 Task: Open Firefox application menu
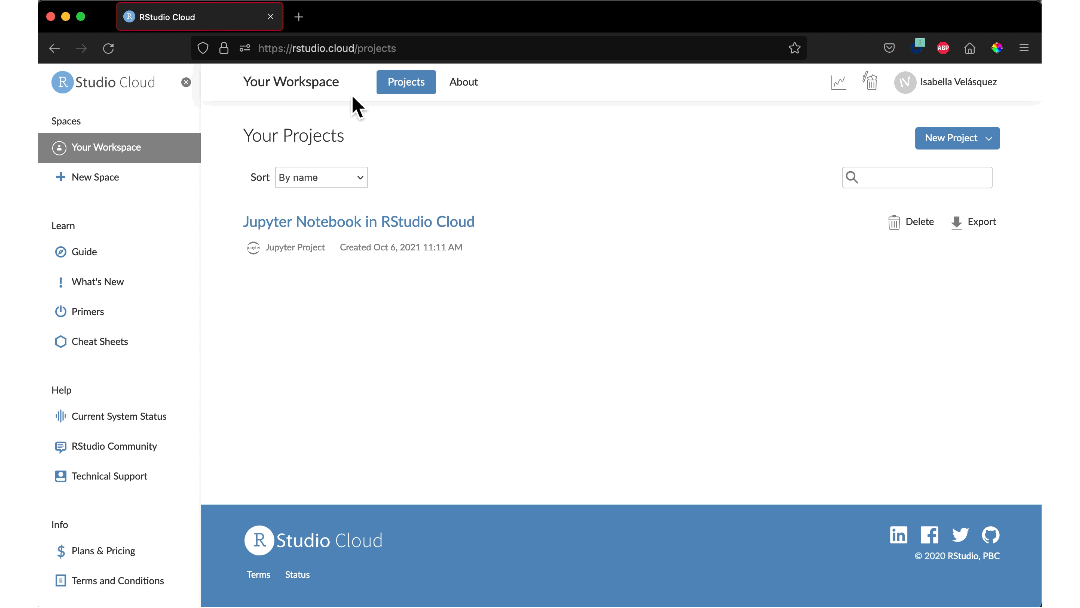(x=1024, y=47)
